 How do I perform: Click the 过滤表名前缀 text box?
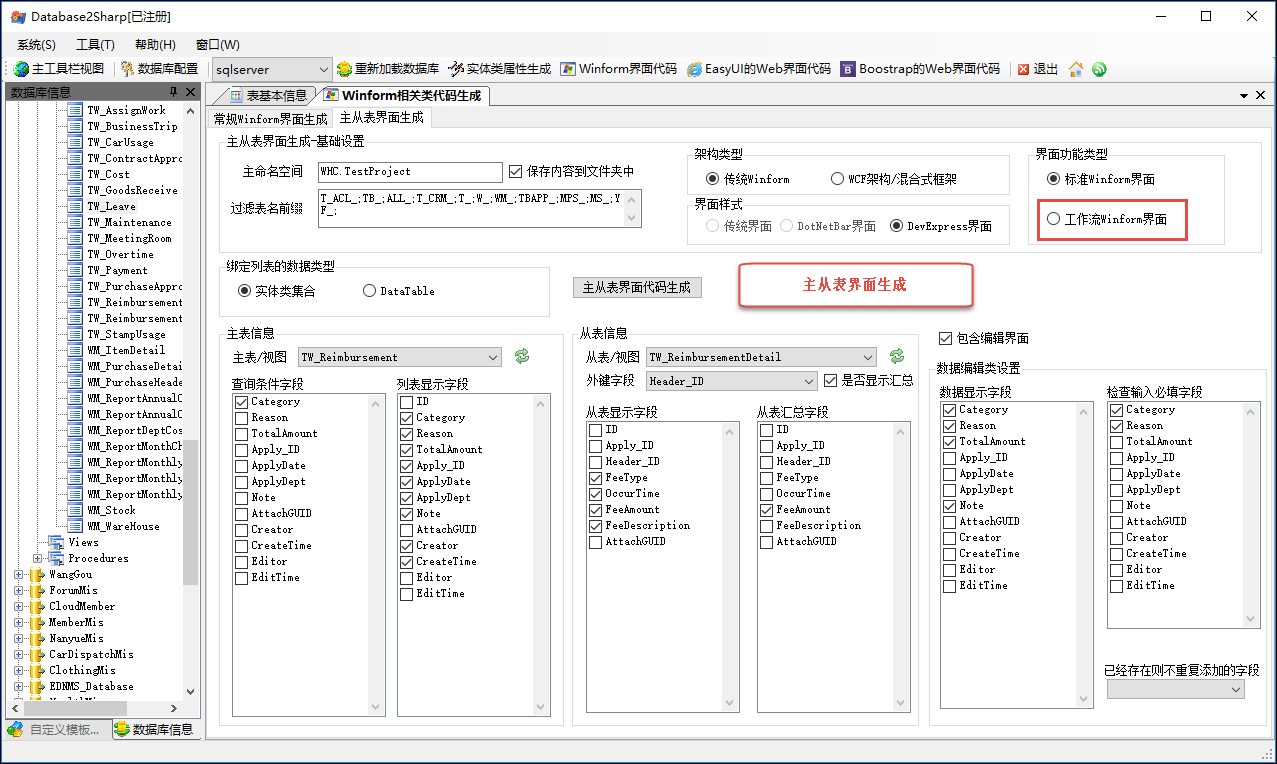[480, 208]
